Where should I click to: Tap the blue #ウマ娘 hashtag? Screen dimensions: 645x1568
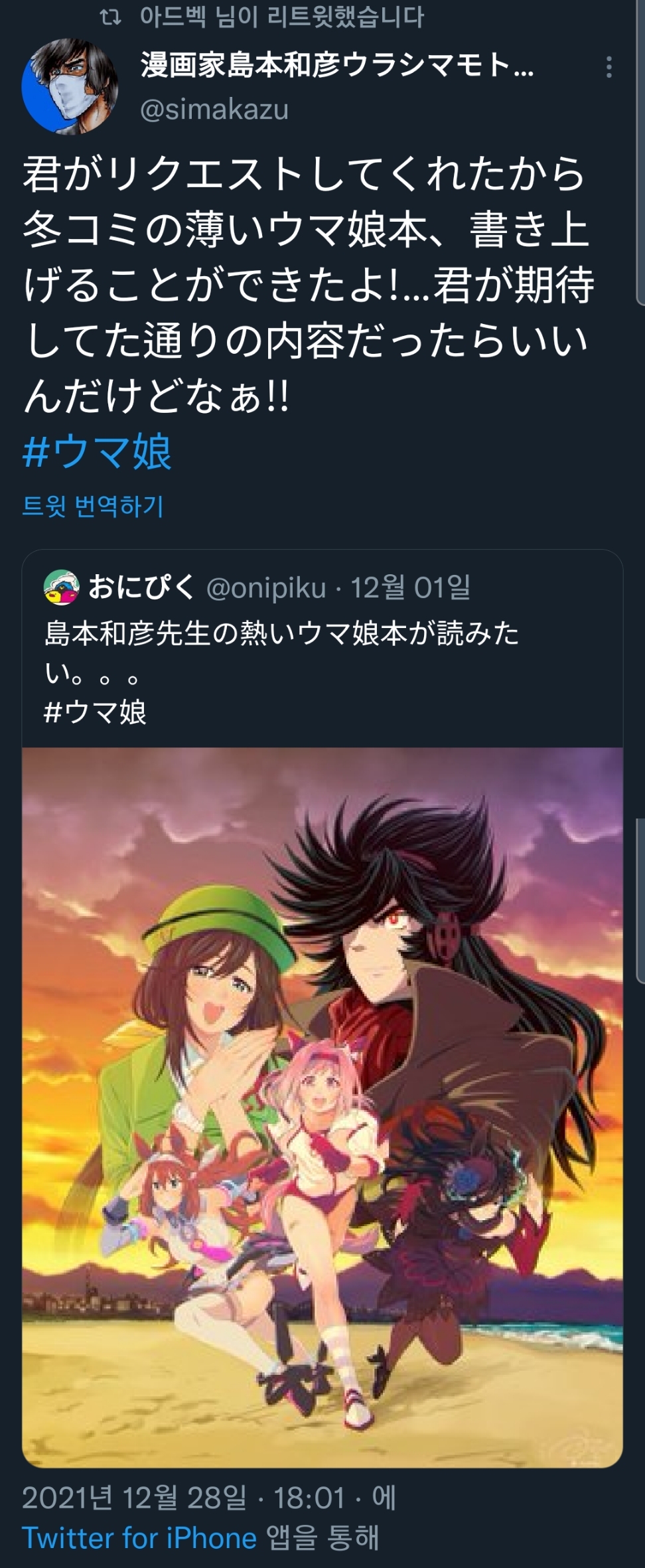98,452
